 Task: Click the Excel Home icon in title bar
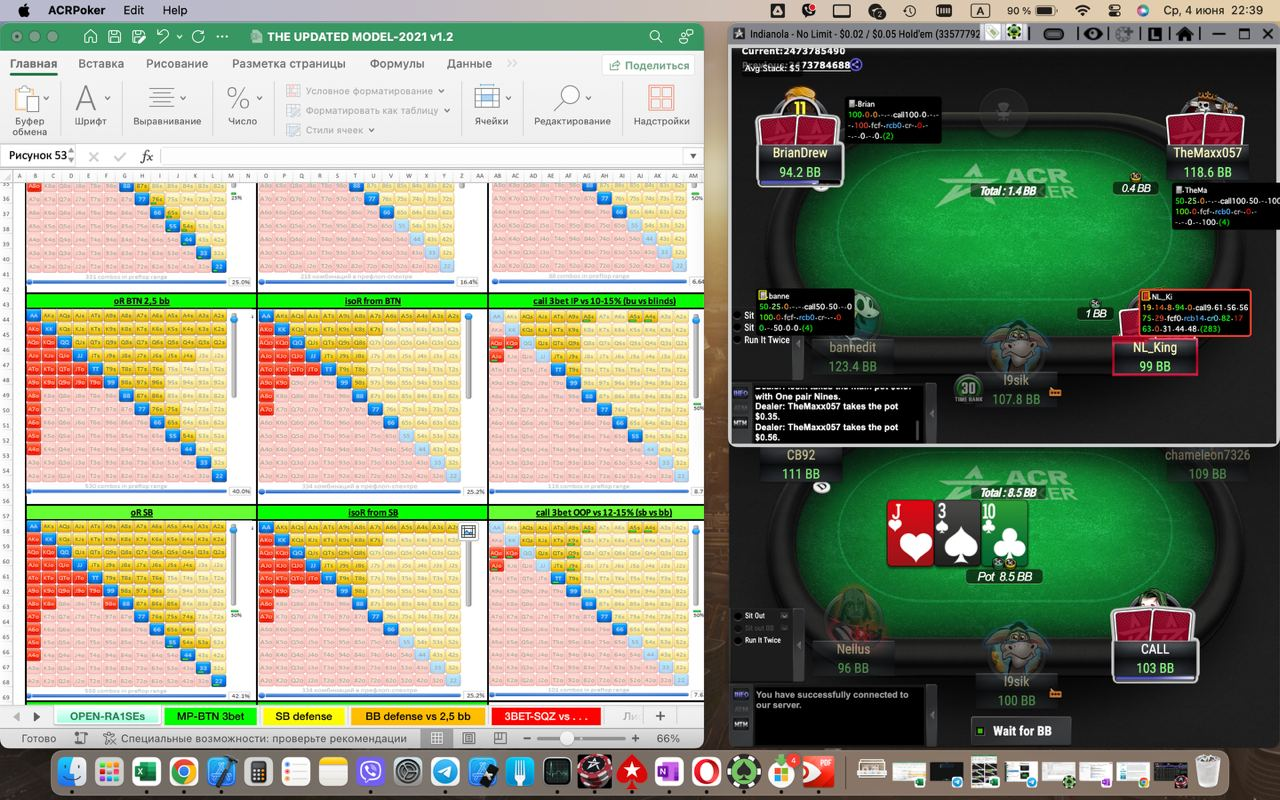91,36
